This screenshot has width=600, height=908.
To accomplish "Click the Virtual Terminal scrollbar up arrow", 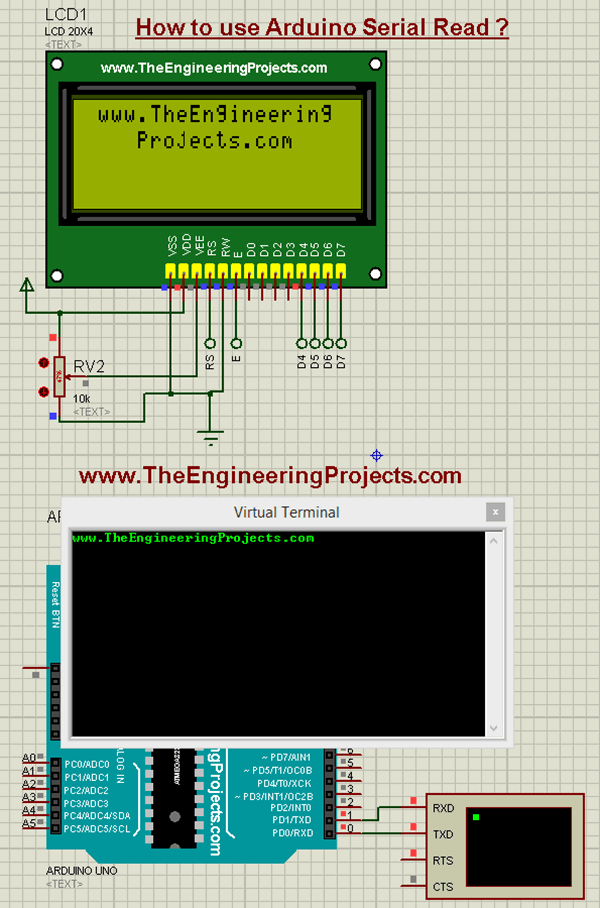I will point(493,539).
